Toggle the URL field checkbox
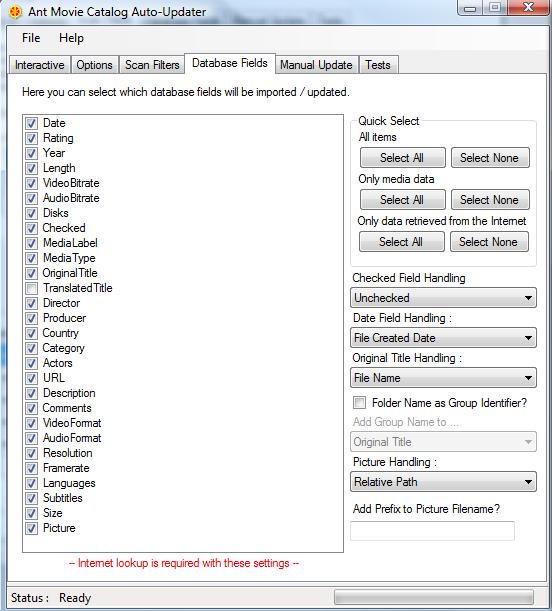This screenshot has width=552, height=611. coord(32,378)
